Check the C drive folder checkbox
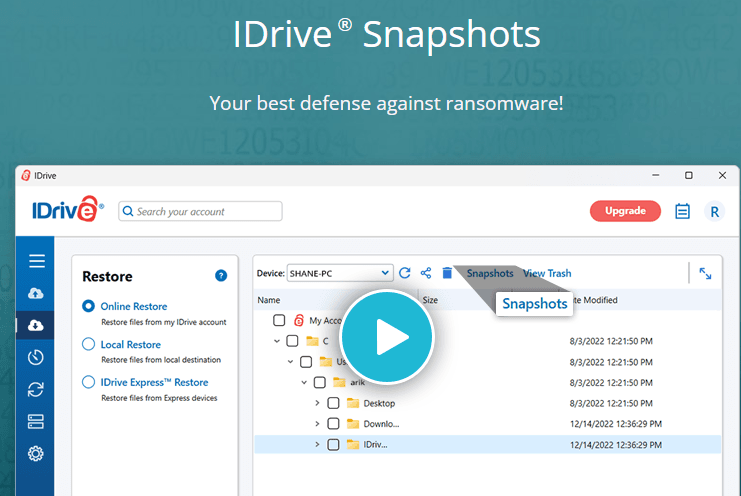The image size is (741, 496). 292,341
